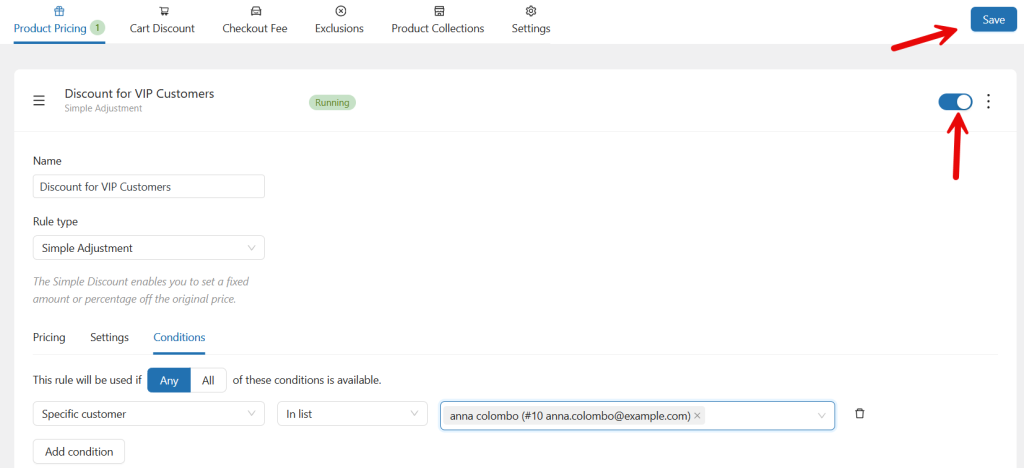The height and width of the screenshot is (468, 1024).
Task: Delete the Specific customer condition with trash icon
Action: click(859, 414)
